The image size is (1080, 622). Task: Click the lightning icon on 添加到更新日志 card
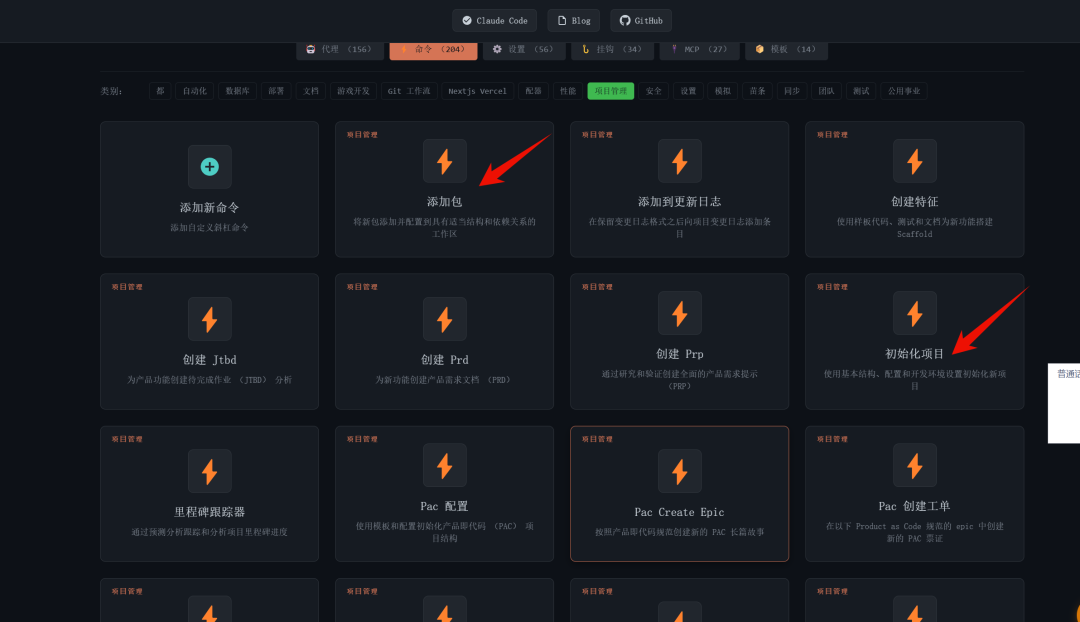tap(680, 161)
